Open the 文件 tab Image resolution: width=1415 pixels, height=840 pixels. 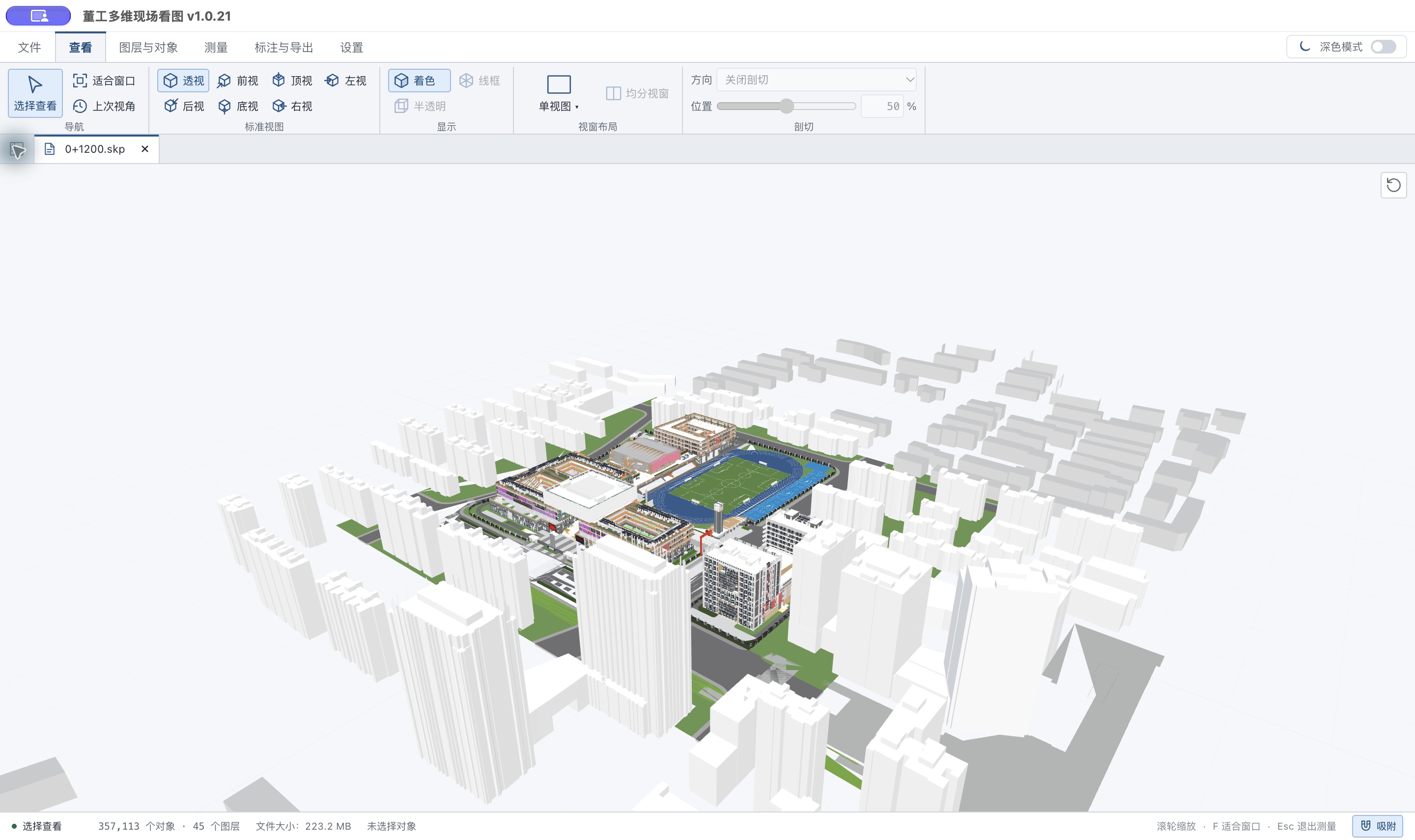point(29,48)
